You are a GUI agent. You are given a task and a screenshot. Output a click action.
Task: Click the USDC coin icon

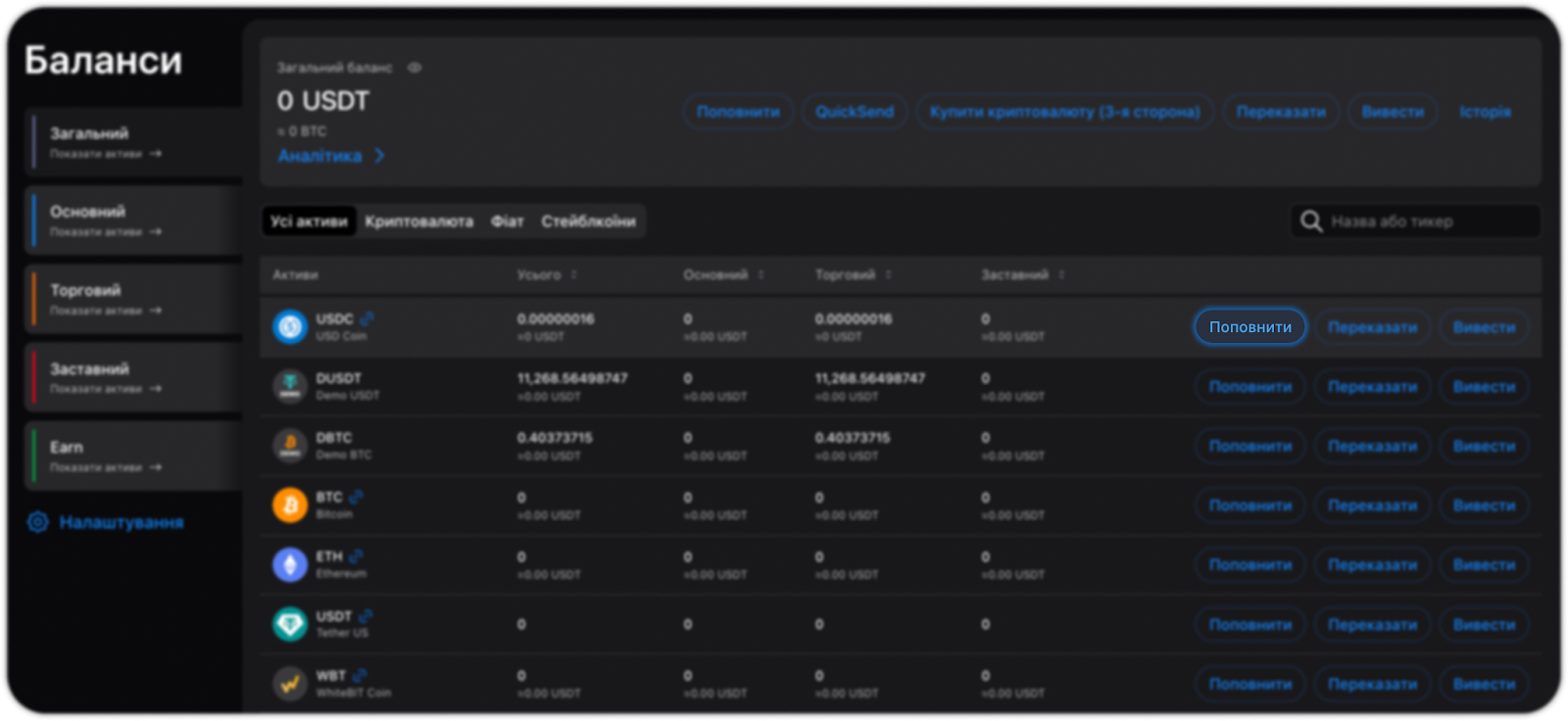(290, 327)
